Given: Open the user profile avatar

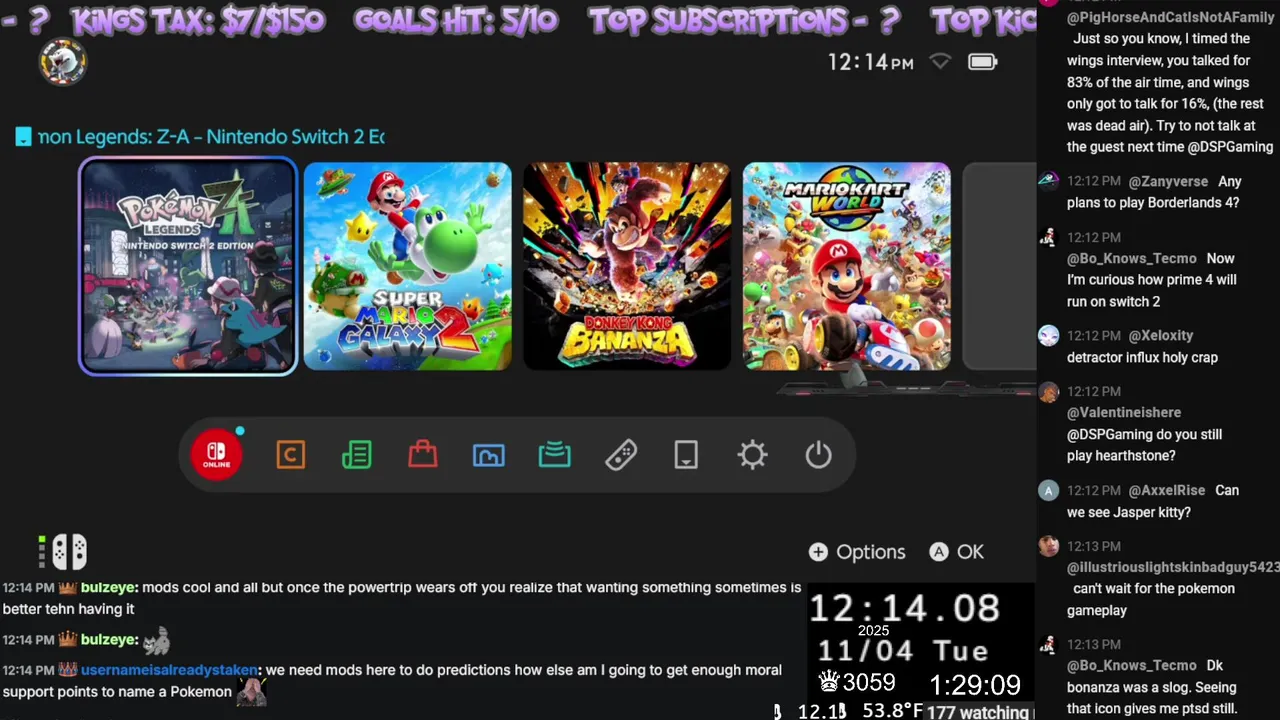Looking at the screenshot, I should pyautogui.click(x=63, y=62).
